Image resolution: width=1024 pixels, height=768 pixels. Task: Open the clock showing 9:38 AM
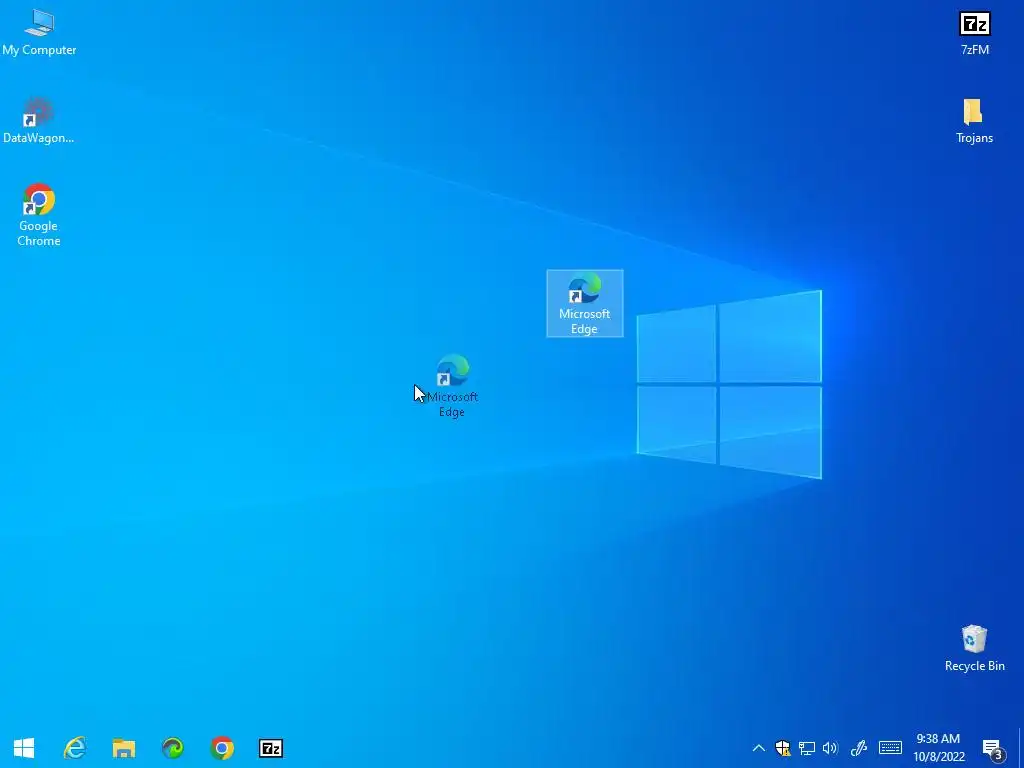pos(938,748)
